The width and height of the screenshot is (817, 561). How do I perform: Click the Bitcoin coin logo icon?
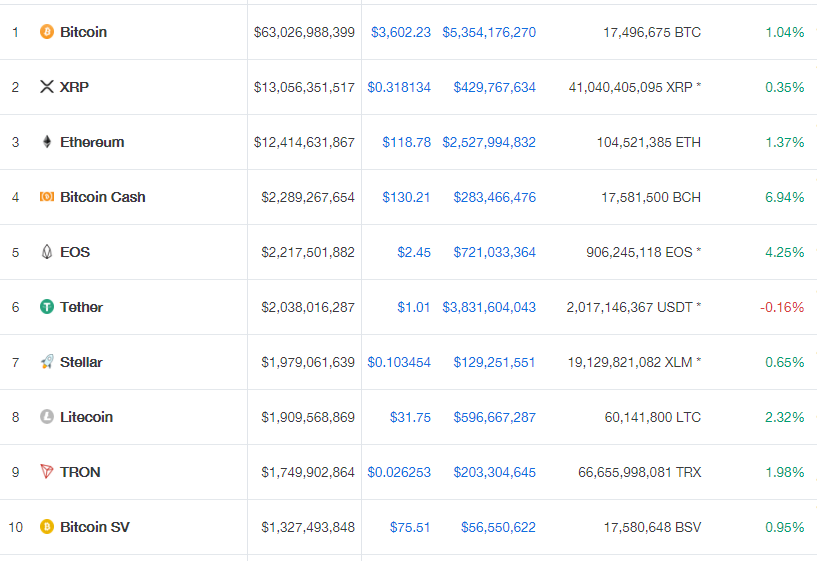click(47, 32)
